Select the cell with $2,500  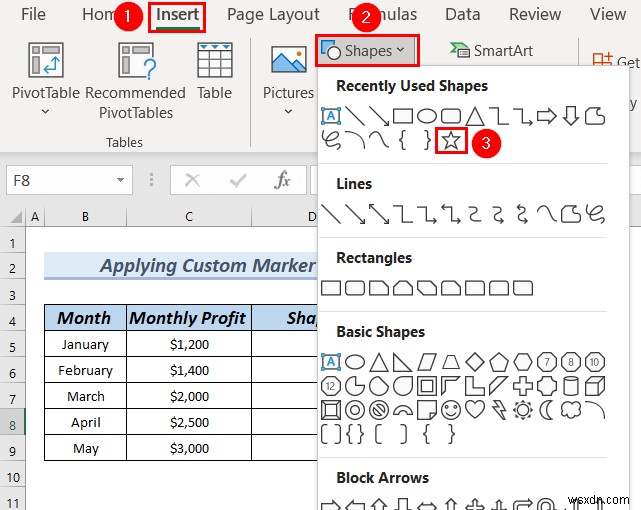click(x=189, y=422)
